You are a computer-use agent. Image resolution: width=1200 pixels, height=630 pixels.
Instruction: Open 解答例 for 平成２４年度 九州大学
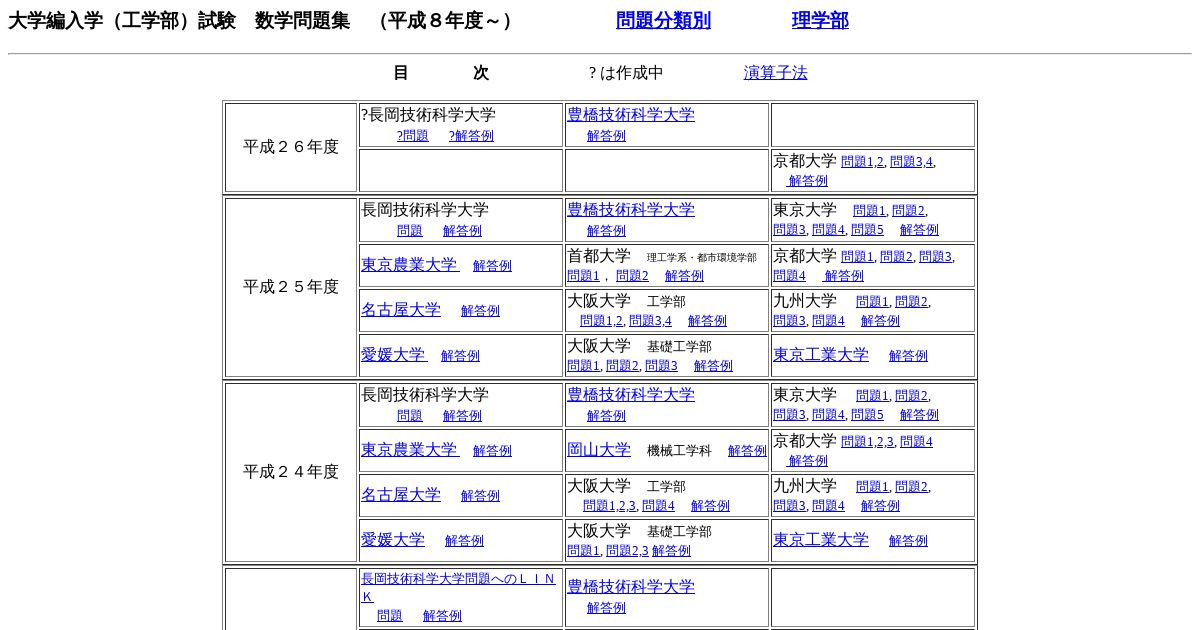tap(880, 506)
